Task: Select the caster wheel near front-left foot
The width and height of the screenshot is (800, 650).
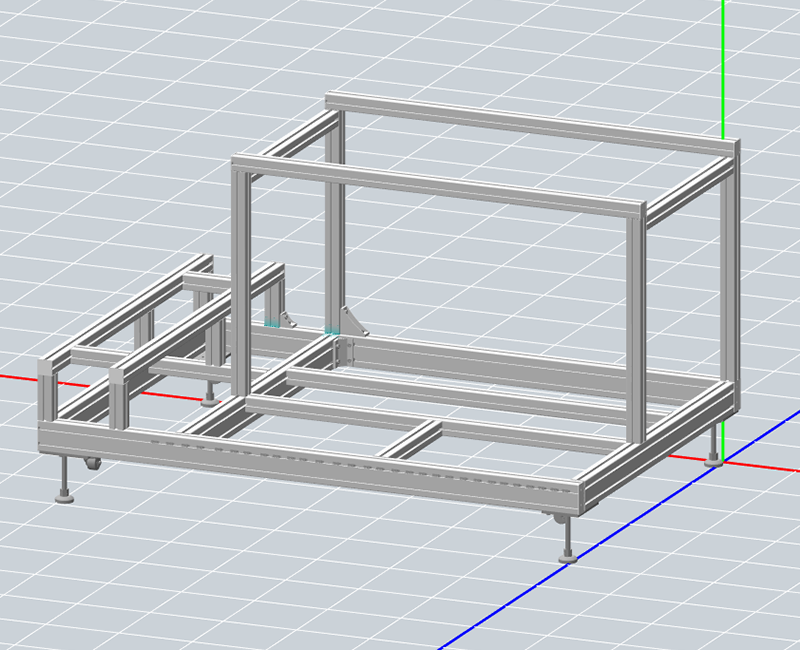Action: coord(93,465)
